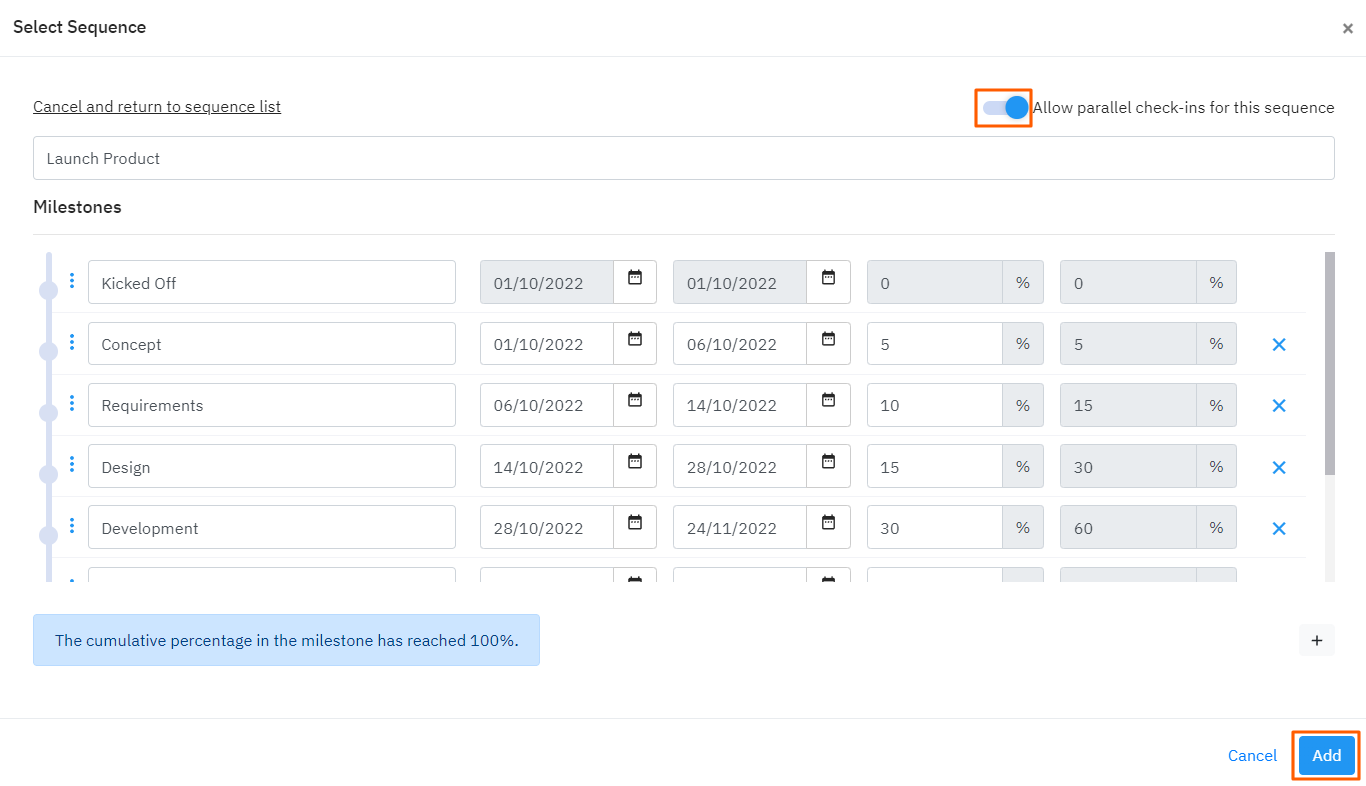Open the Kicked Off end date calendar
Viewport: 1366px width, 786px height.
tap(828, 282)
